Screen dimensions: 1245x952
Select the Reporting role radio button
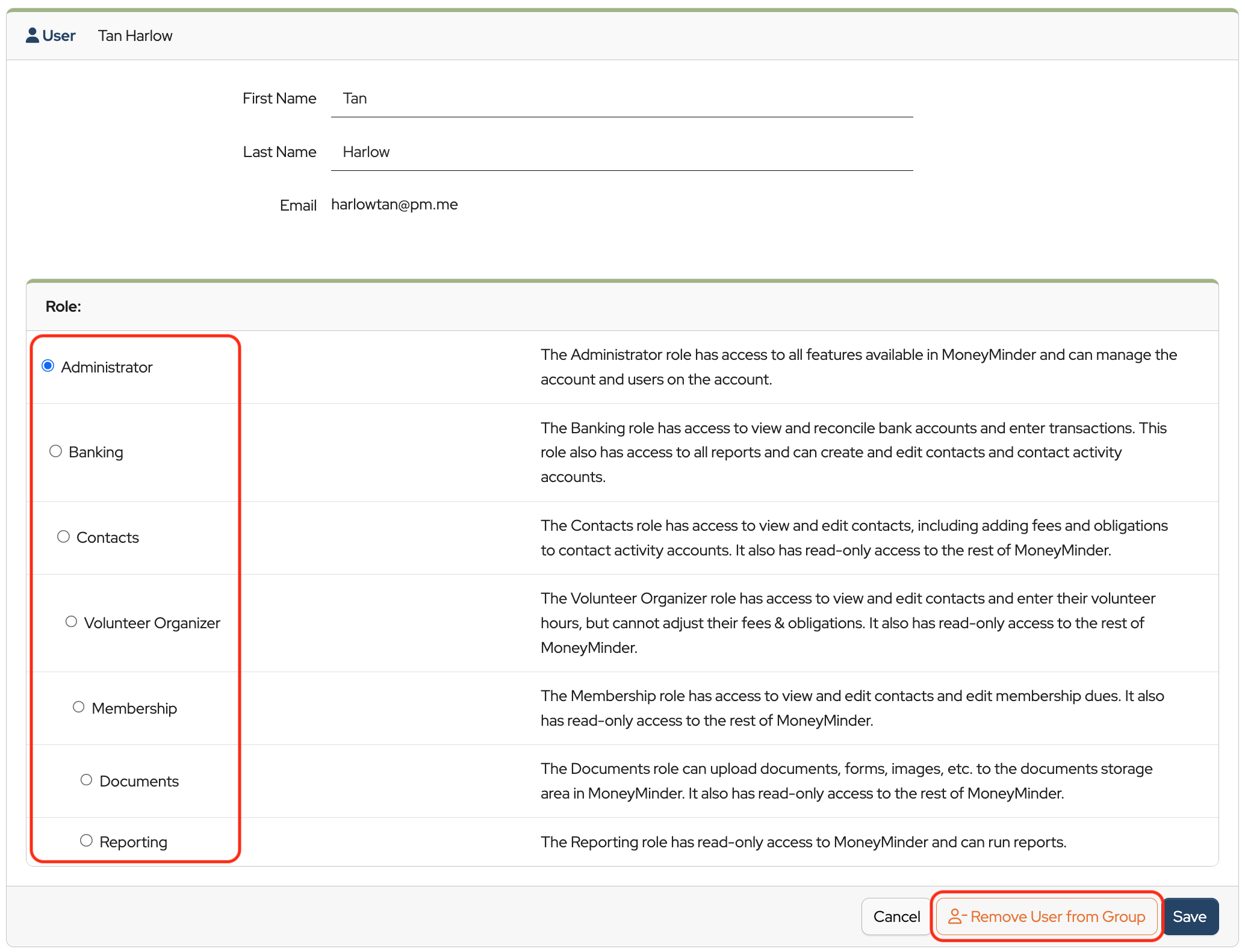click(86, 841)
